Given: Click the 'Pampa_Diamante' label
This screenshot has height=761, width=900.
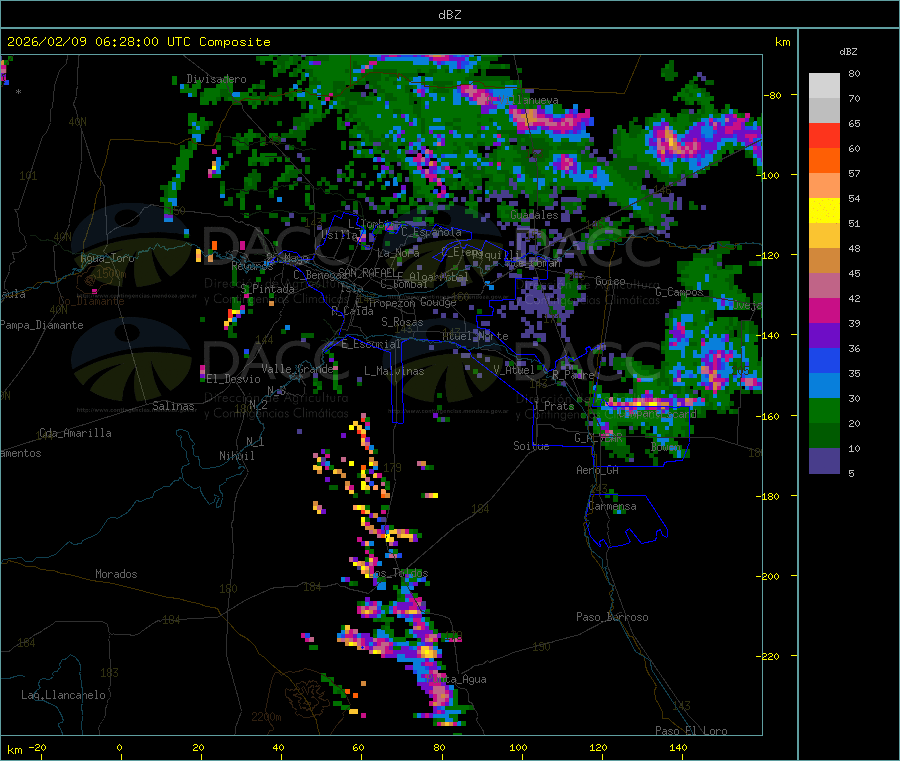Looking at the screenshot, I should (42, 325).
